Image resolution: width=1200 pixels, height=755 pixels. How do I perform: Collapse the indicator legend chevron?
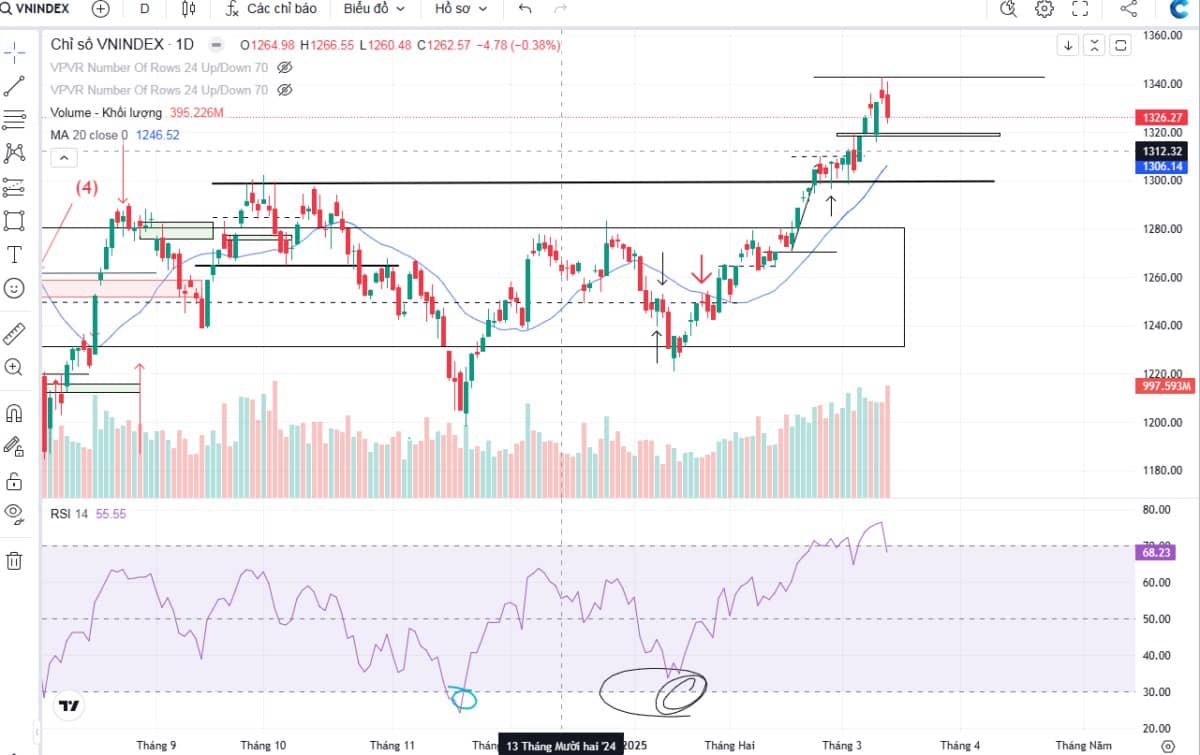pos(63,157)
